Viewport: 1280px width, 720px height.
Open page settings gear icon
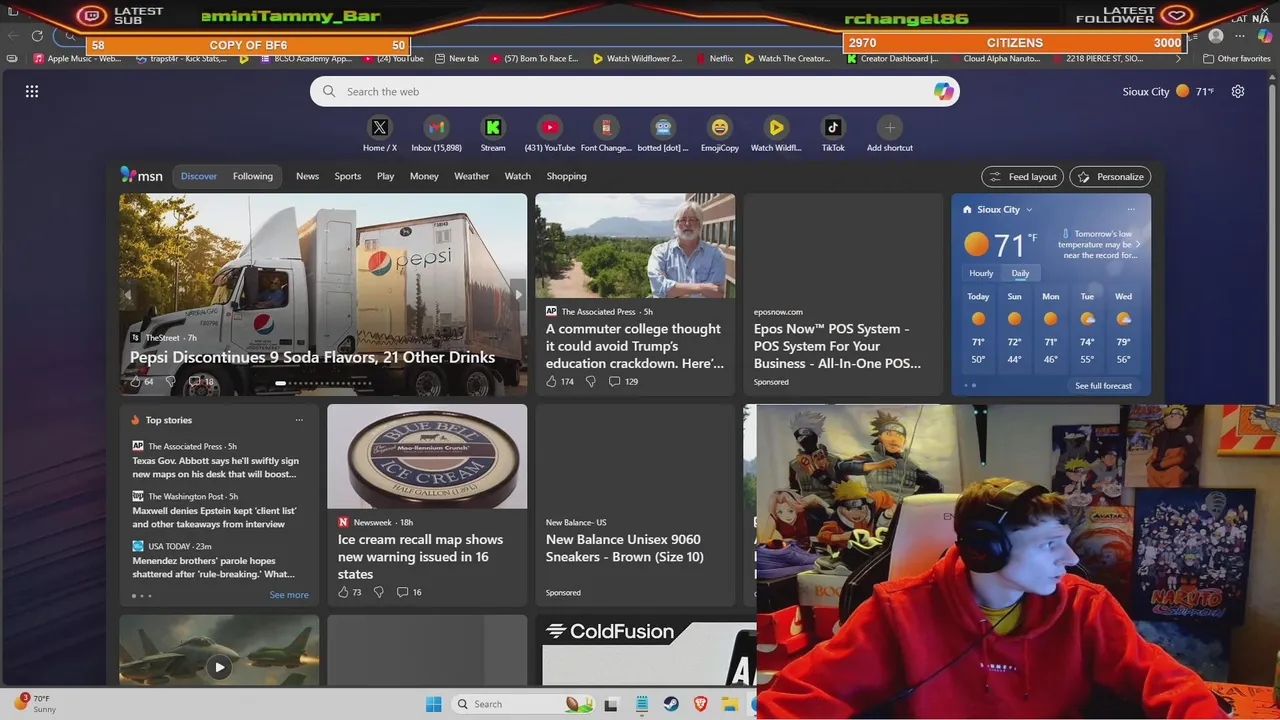click(x=1238, y=91)
